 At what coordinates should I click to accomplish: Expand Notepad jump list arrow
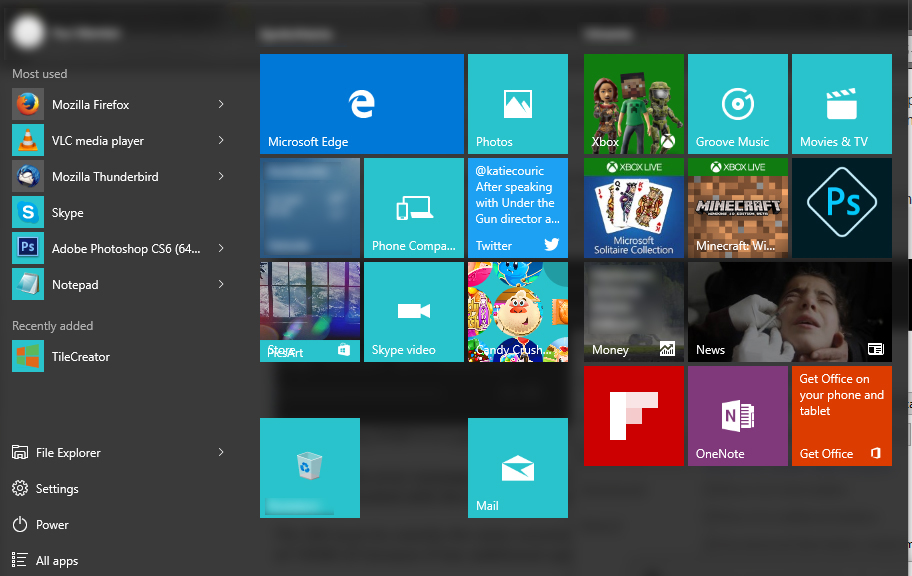221,285
